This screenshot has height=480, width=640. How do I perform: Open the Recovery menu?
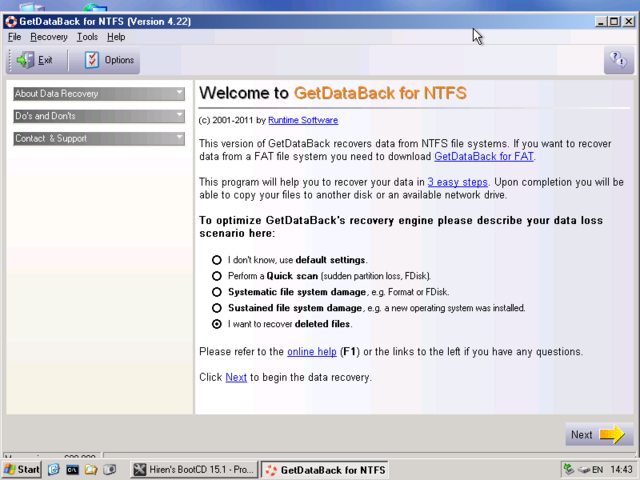pyautogui.click(x=49, y=37)
